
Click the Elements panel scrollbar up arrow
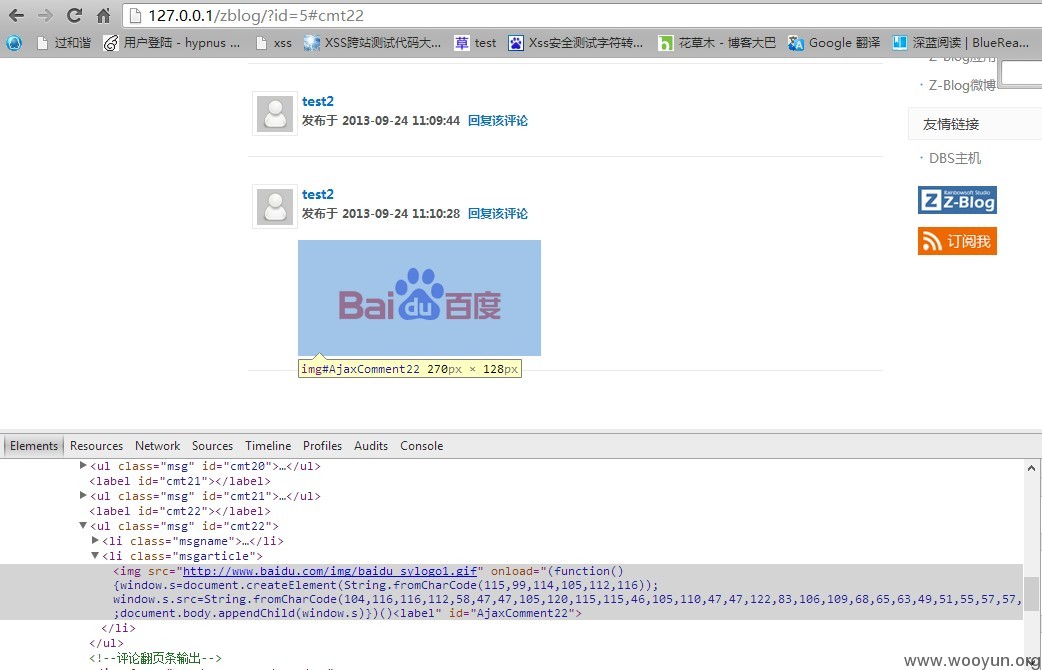1031,468
